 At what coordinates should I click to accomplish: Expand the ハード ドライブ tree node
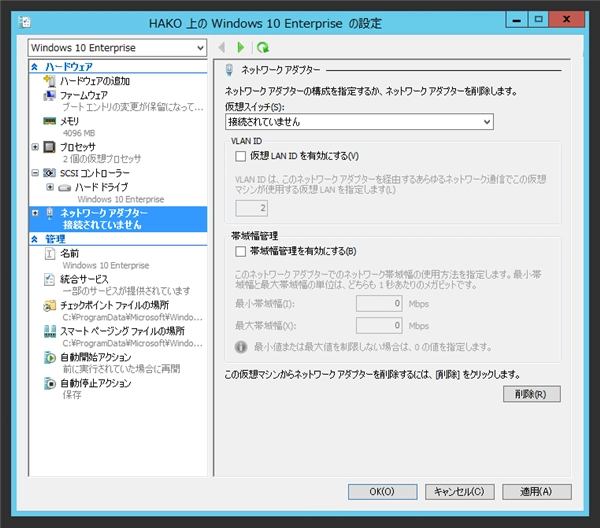click(x=50, y=187)
